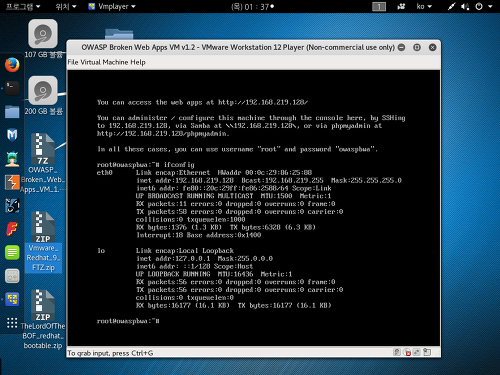Select the Vmware_Redhat_9_FTZ.zip file

click(43, 242)
